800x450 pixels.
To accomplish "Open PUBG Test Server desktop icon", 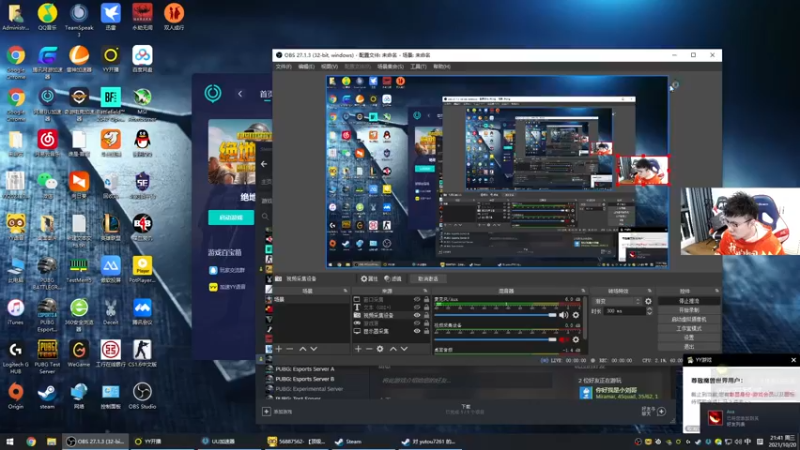I will [47, 357].
